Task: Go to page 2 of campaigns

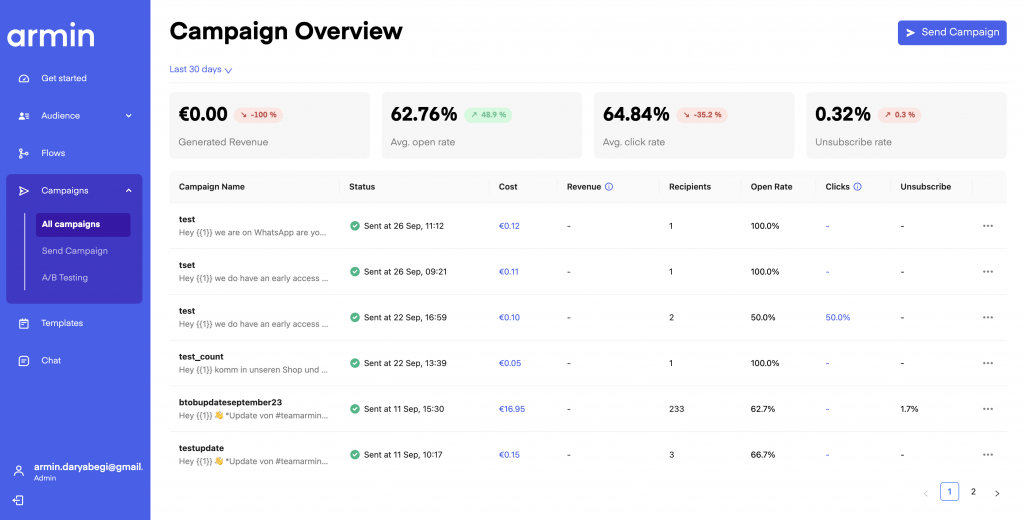Action: 973,492
